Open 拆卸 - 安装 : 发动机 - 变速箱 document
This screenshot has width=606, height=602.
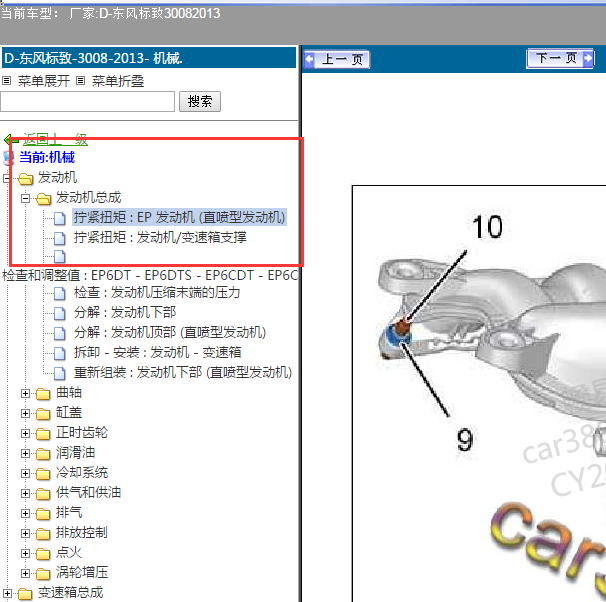click(x=158, y=352)
